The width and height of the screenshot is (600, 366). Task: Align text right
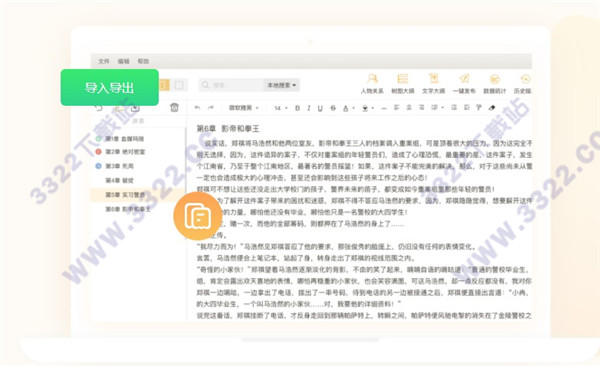(x=421, y=108)
